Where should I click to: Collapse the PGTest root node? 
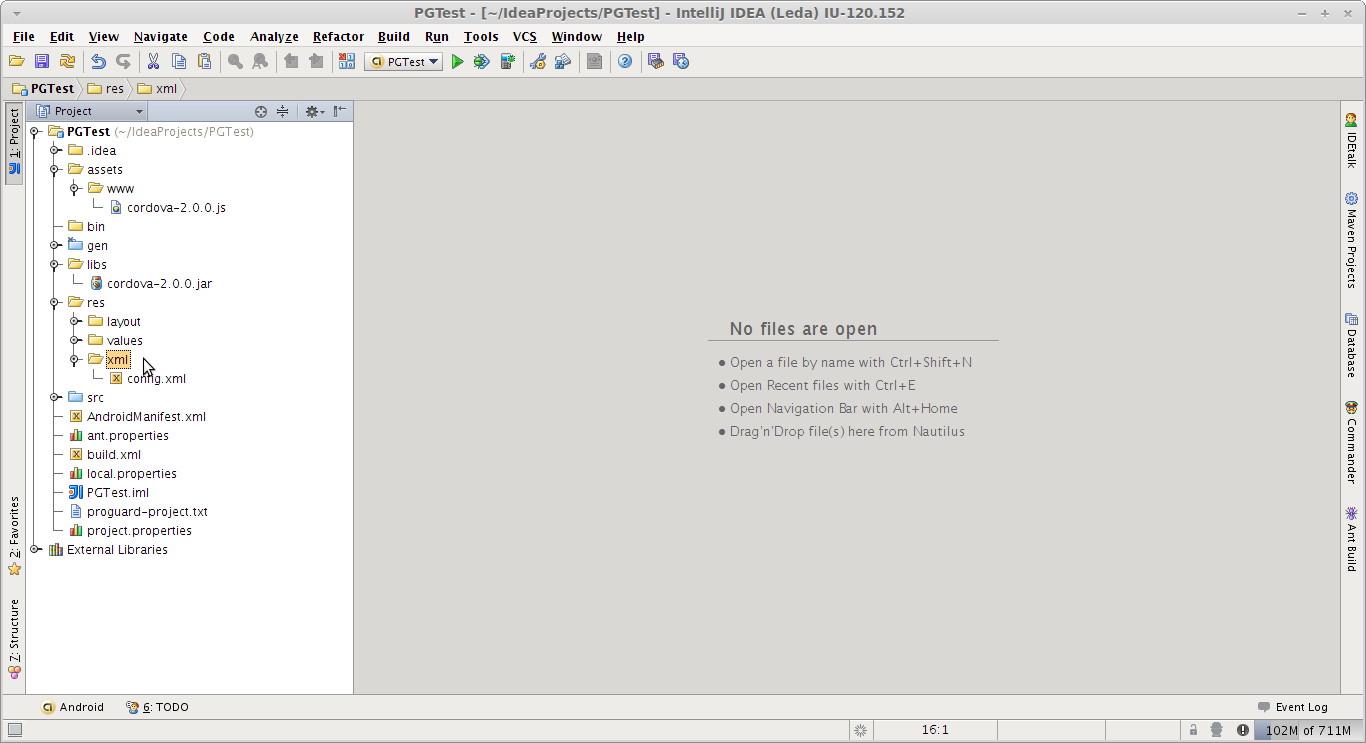(35, 131)
